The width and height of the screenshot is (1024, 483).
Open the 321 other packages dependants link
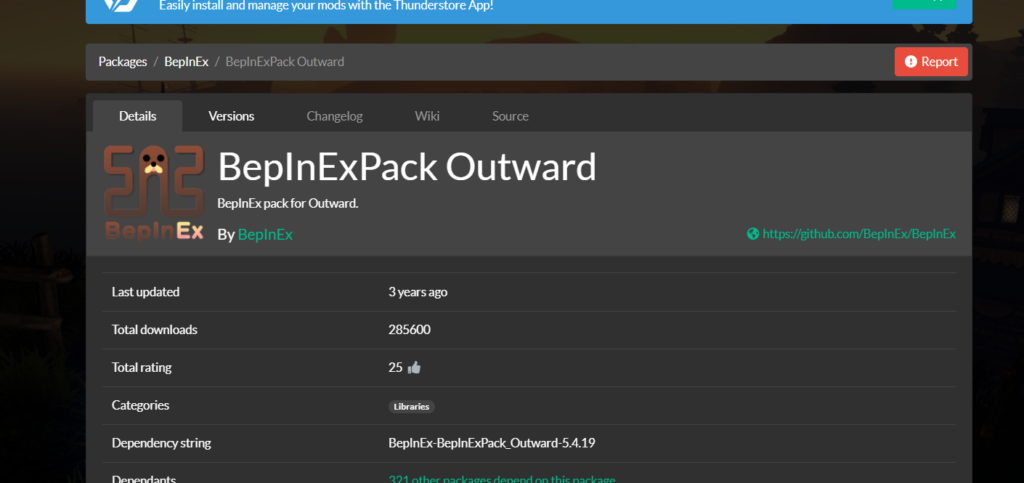pyautogui.click(x=502, y=479)
